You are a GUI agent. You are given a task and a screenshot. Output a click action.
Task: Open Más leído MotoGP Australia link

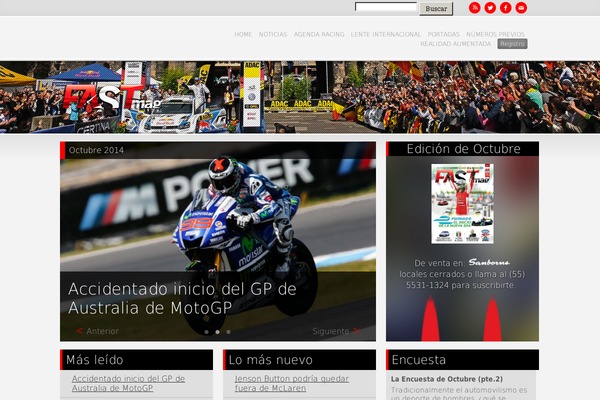pos(128,383)
